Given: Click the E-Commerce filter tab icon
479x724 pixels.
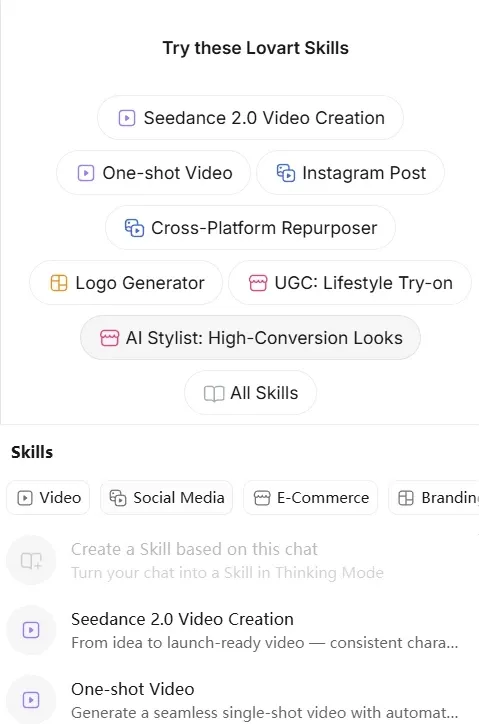Looking at the screenshot, I should [262, 498].
